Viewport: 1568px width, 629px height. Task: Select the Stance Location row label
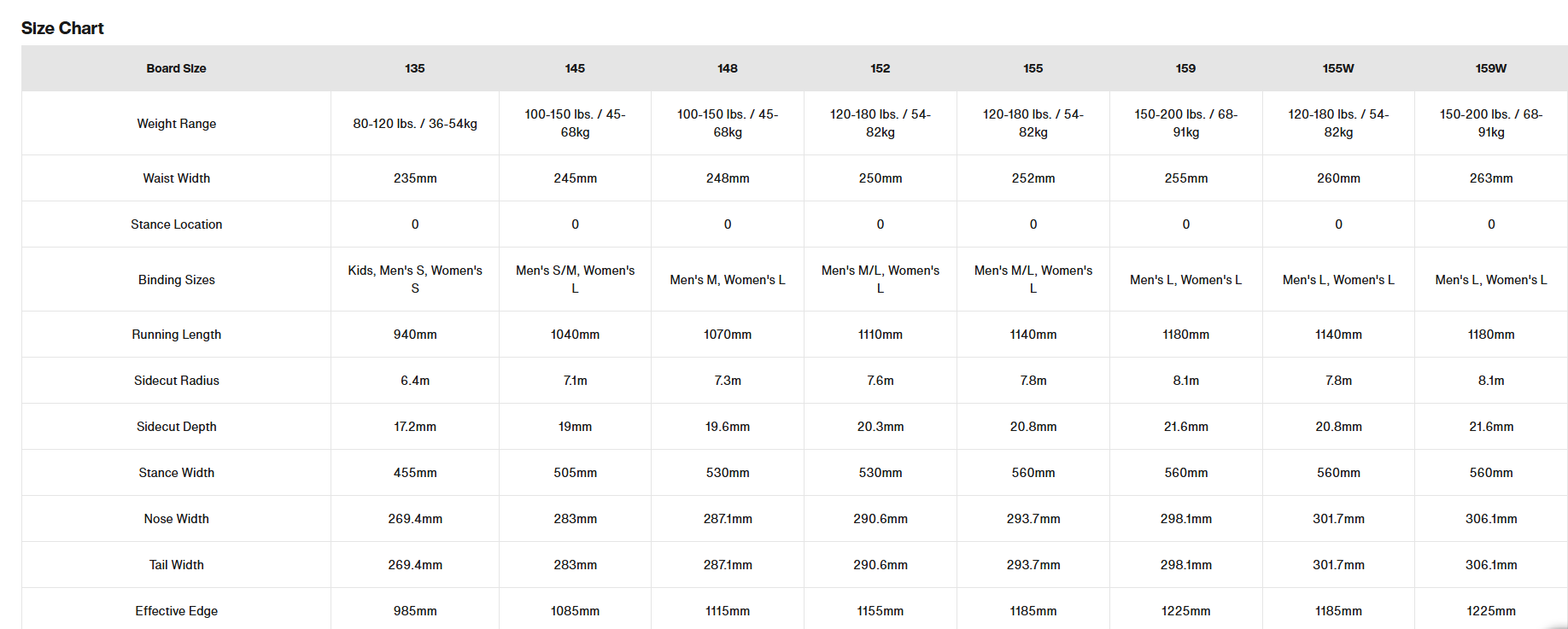pyautogui.click(x=177, y=224)
